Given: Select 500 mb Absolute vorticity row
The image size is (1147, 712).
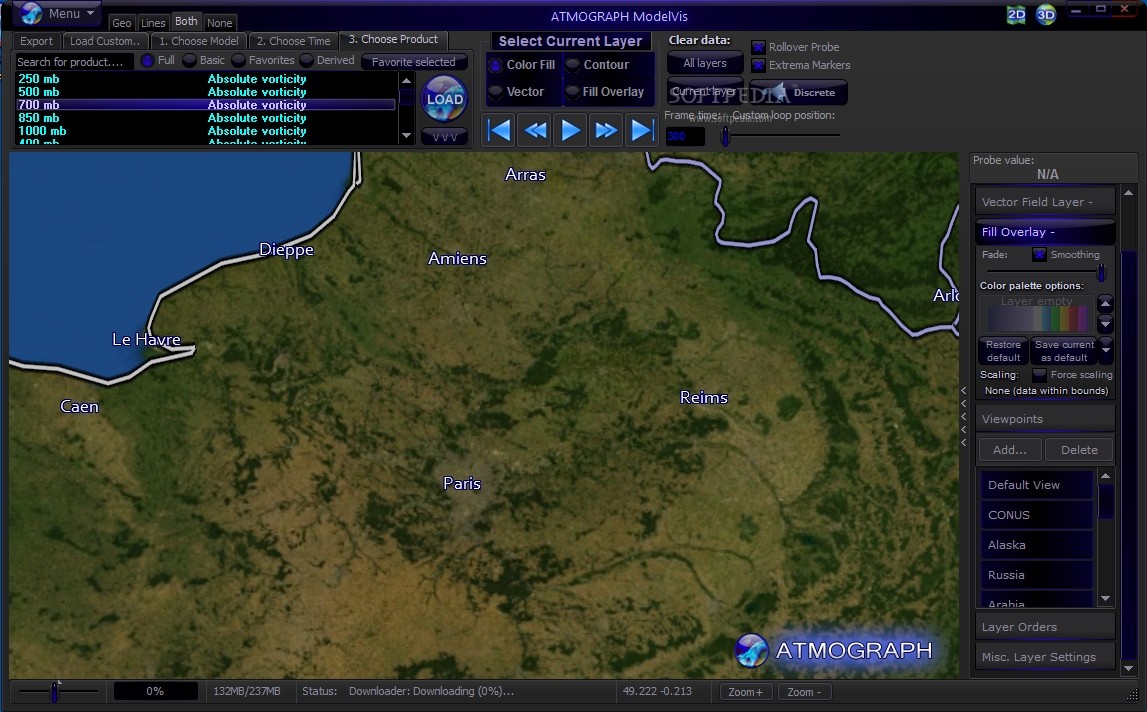Looking at the screenshot, I should click(x=206, y=91).
